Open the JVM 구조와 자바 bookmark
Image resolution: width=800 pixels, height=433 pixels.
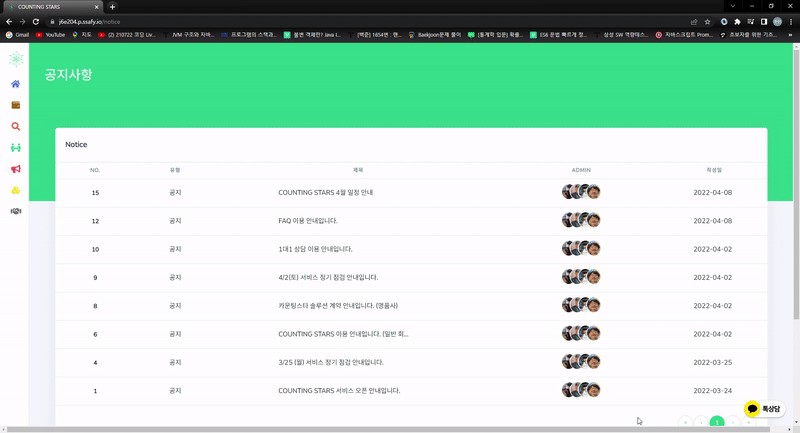pyautogui.click(x=189, y=35)
